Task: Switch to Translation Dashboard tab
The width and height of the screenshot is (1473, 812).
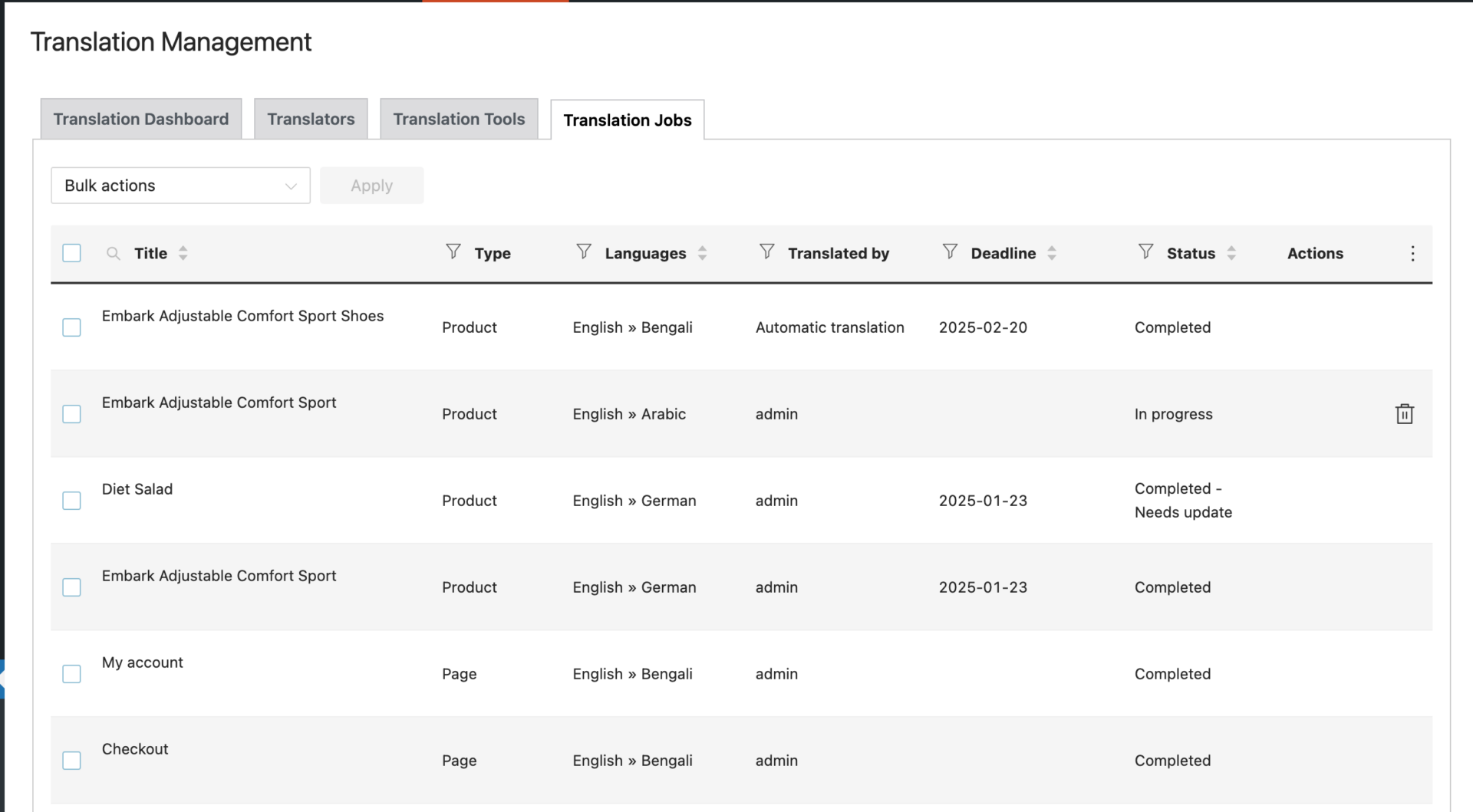Action: click(141, 119)
